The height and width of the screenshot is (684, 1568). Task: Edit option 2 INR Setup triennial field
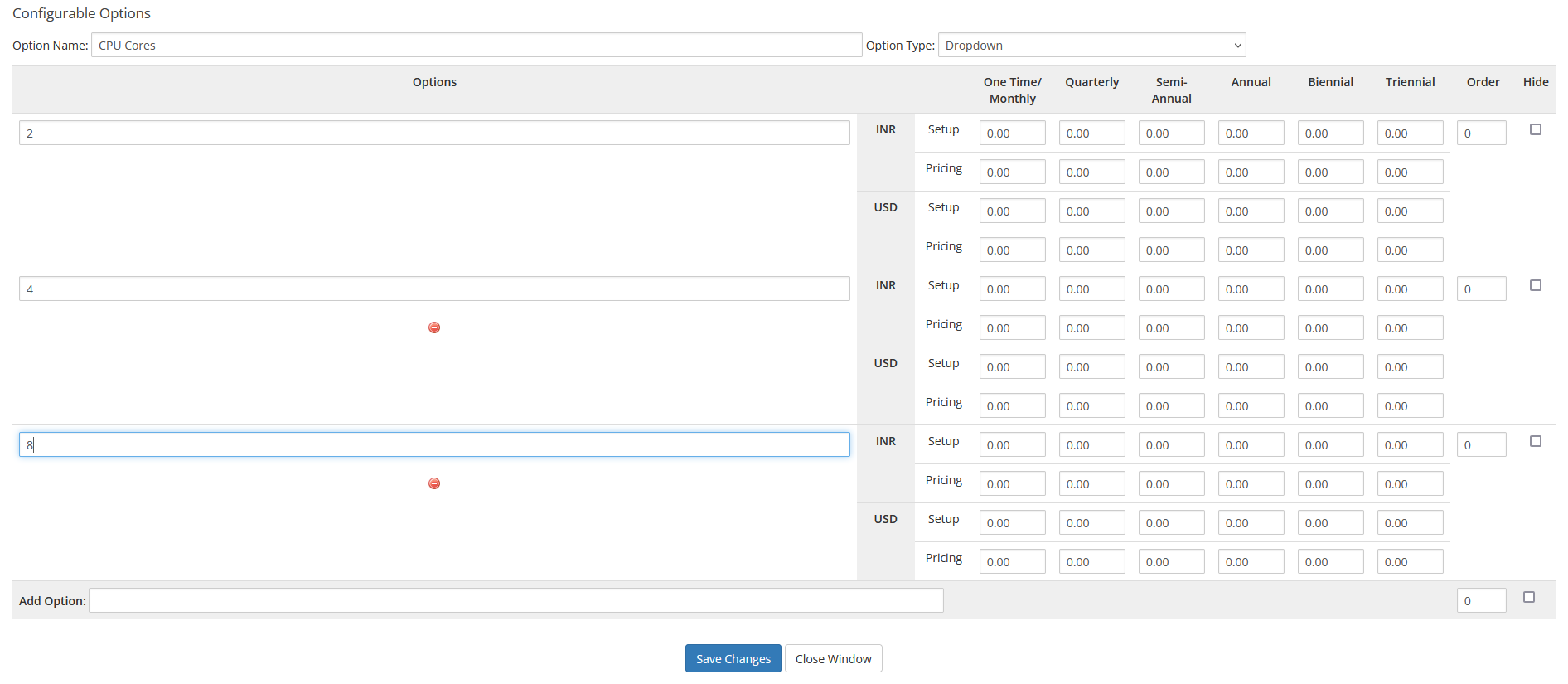[x=1411, y=133]
